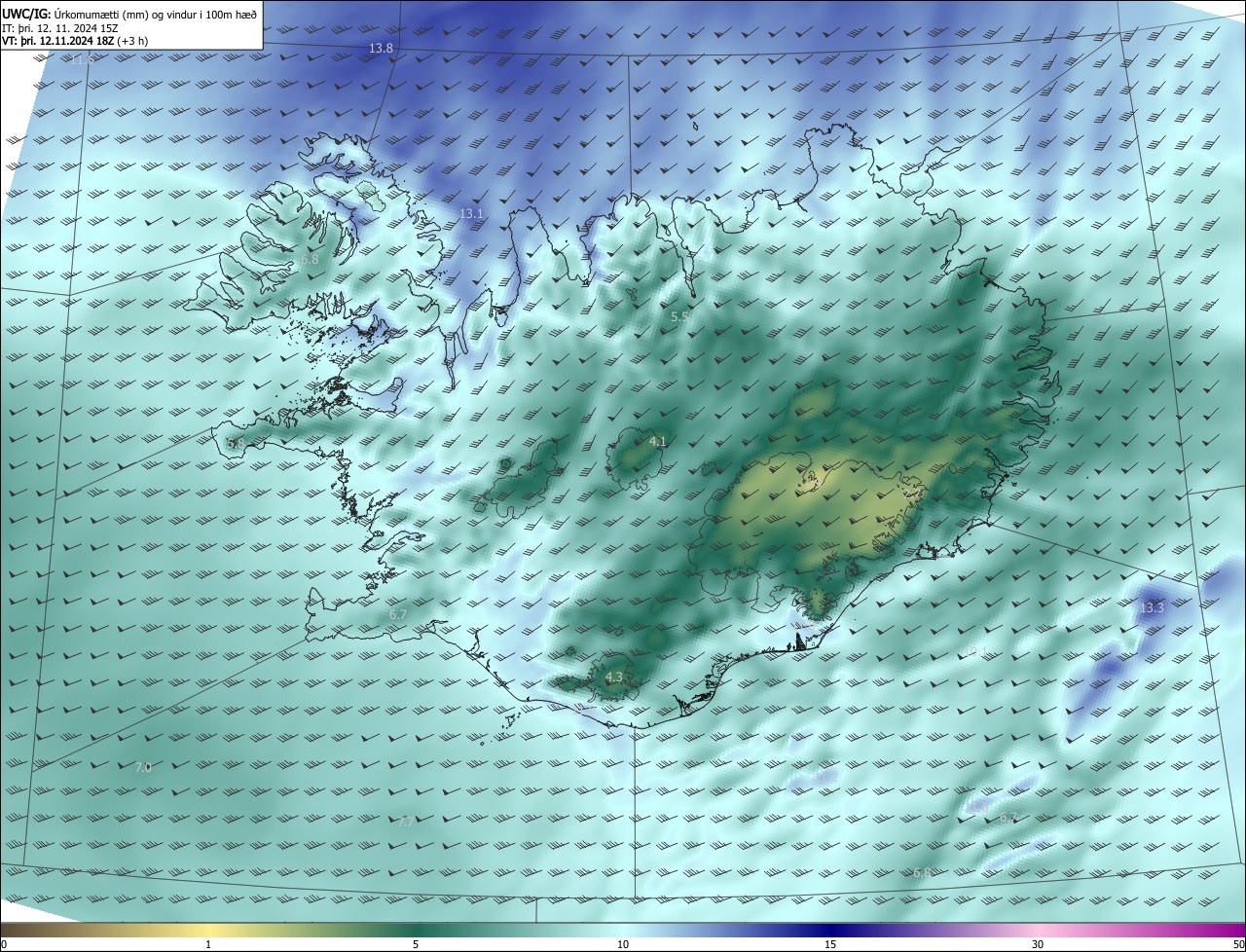The image size is (1246, 952).
Task: Click the 5.5 value label
Action: click(680, 317)
